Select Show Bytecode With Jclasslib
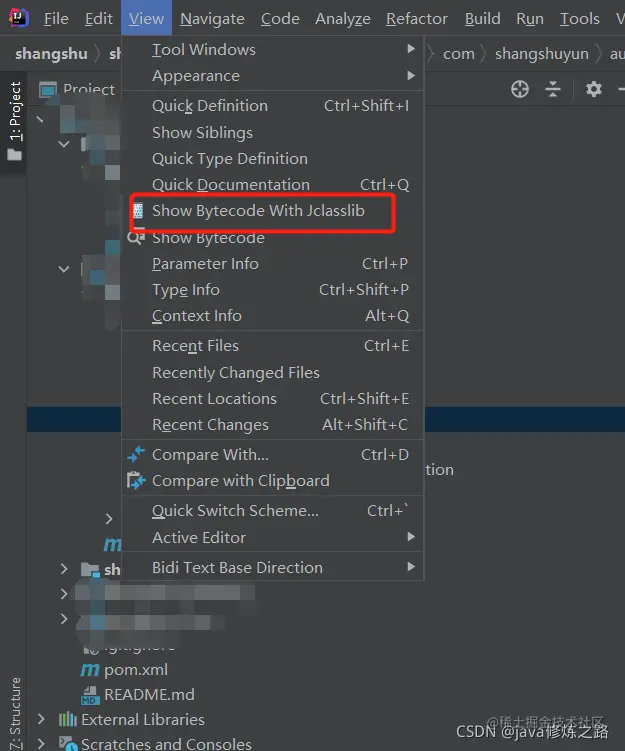The image size is (625, 751). click(x=273, y=211)
